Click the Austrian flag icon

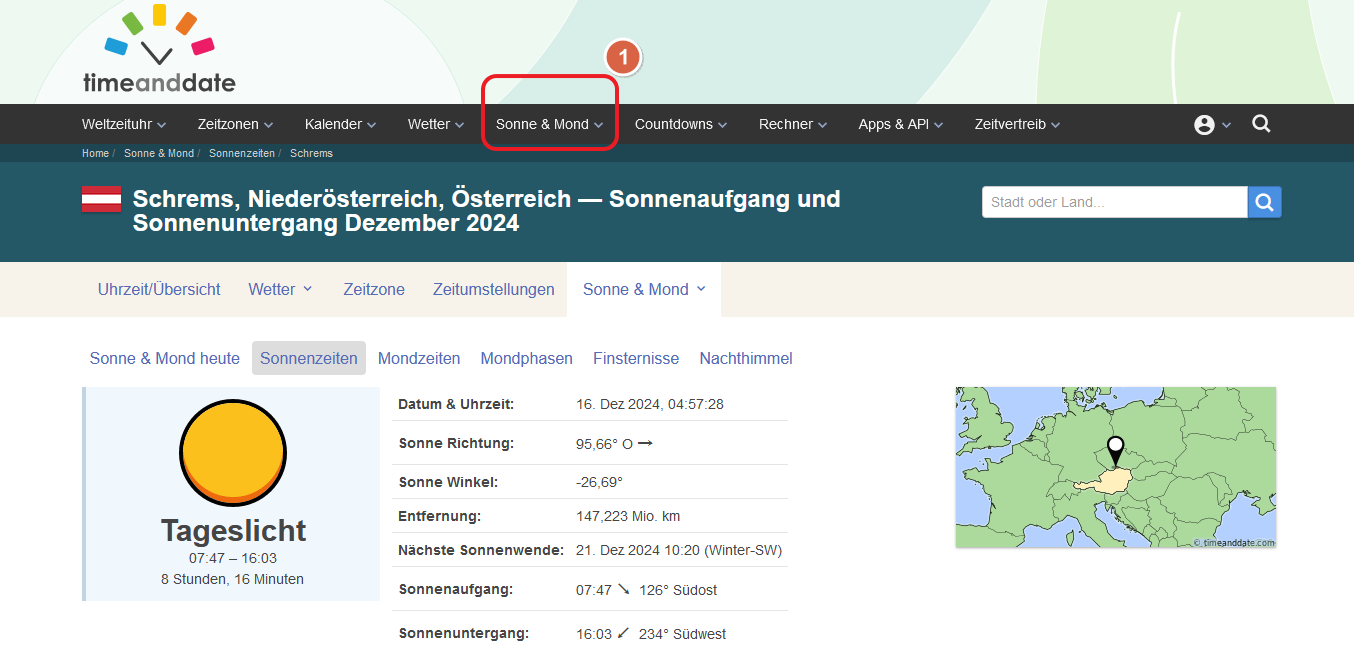(101, 199)
